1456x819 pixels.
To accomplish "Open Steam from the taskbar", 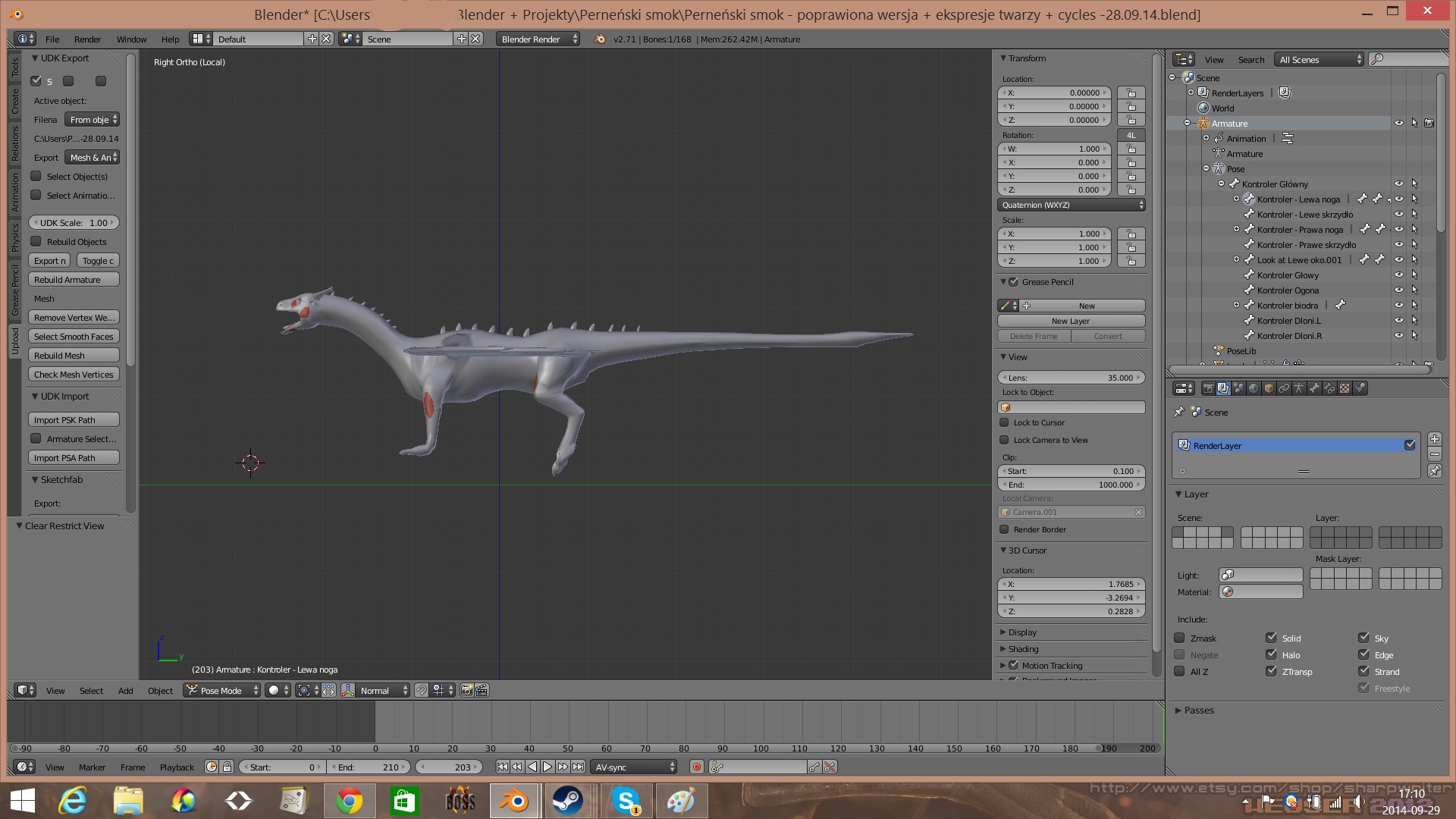I will pos(567,800).
